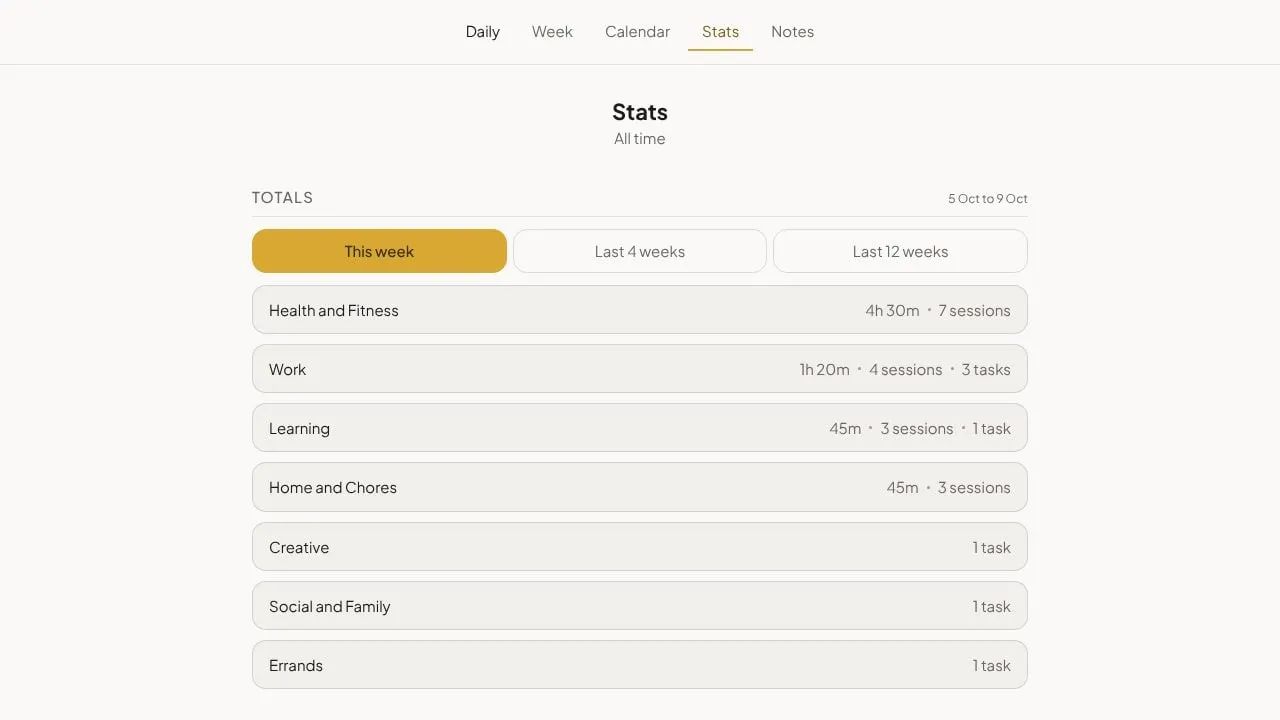Click the 7 sessions count
The image size is (1280, 720).
(974, 311)
